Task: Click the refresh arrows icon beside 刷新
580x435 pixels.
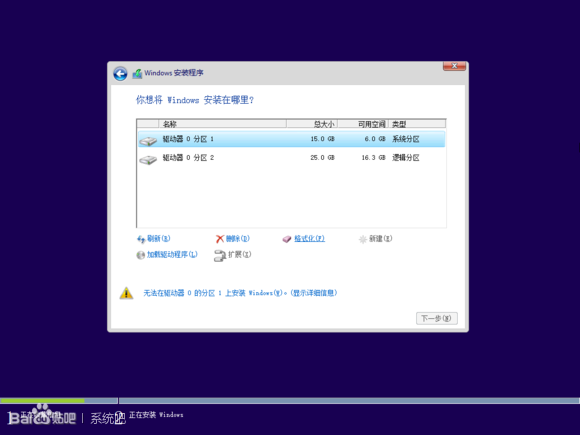Action: click(x=141, y=239)
